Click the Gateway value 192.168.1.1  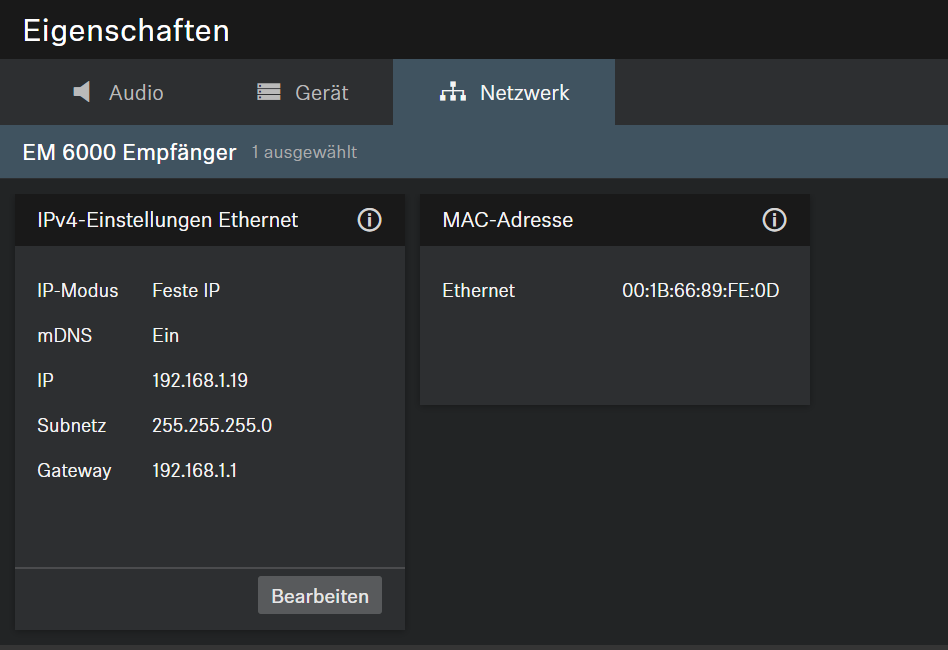click(195, 471)
